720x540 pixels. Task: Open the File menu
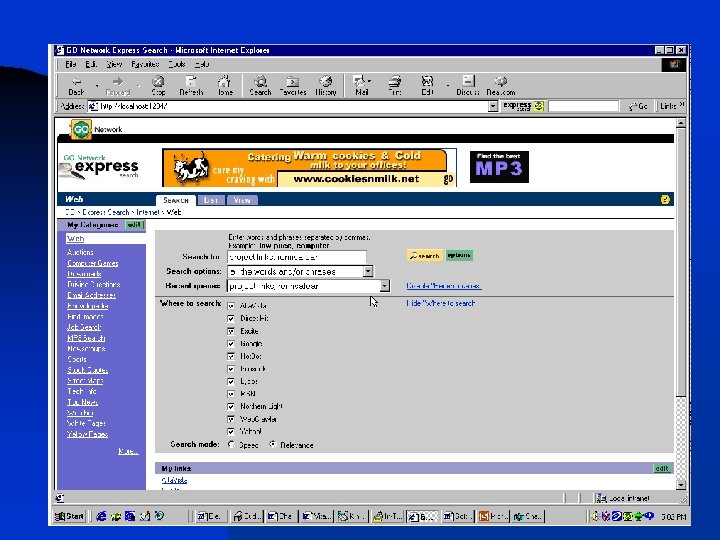tap(71, 64)
